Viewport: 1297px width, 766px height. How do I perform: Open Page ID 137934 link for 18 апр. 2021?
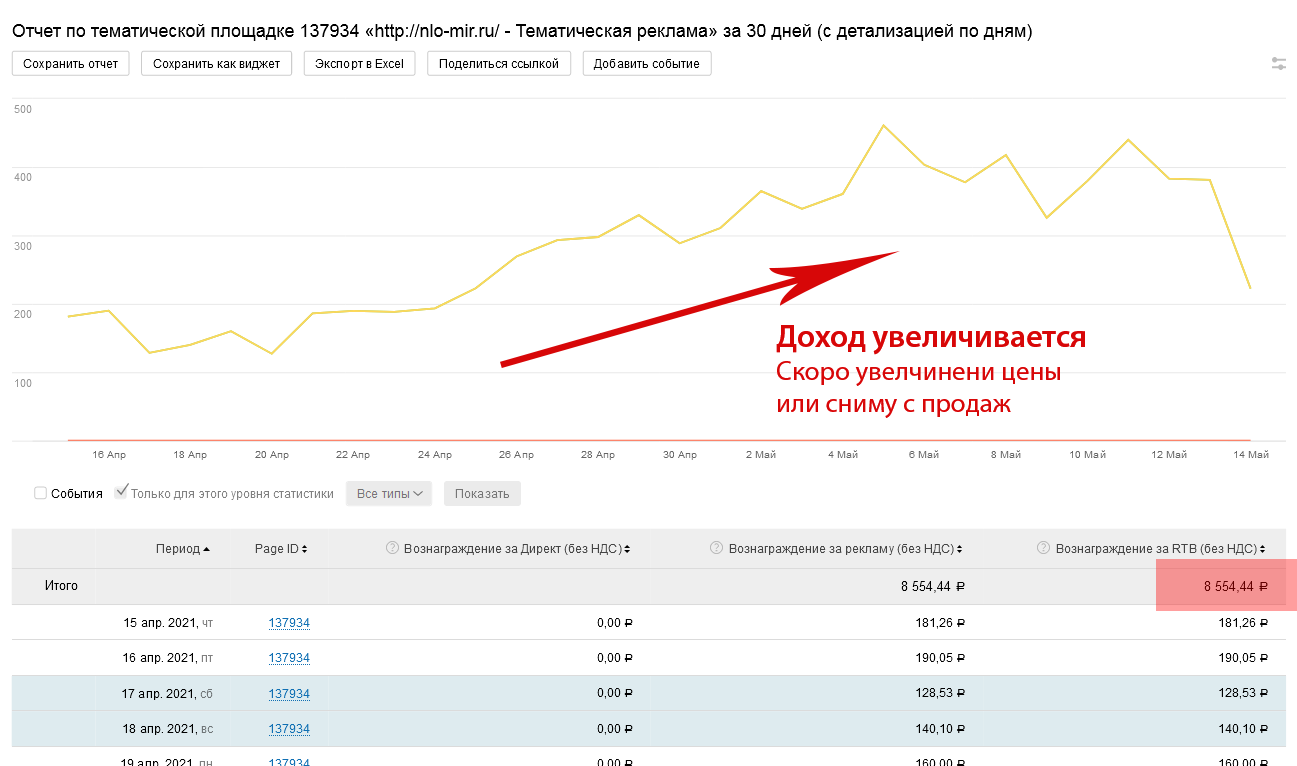click(289, 729)
